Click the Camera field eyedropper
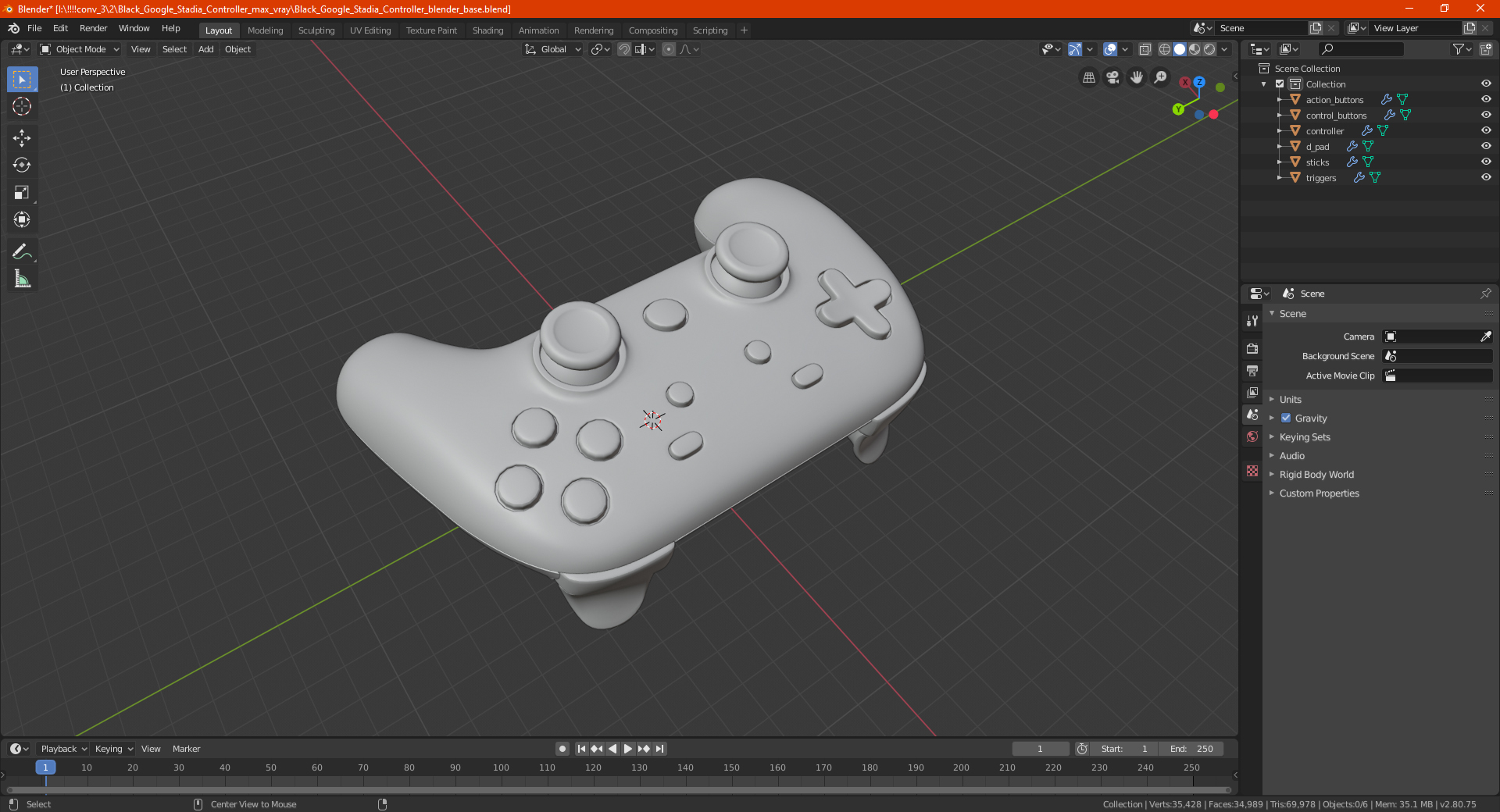The height and width of the screenshot is (812, 1500). tap(1485, 337)
